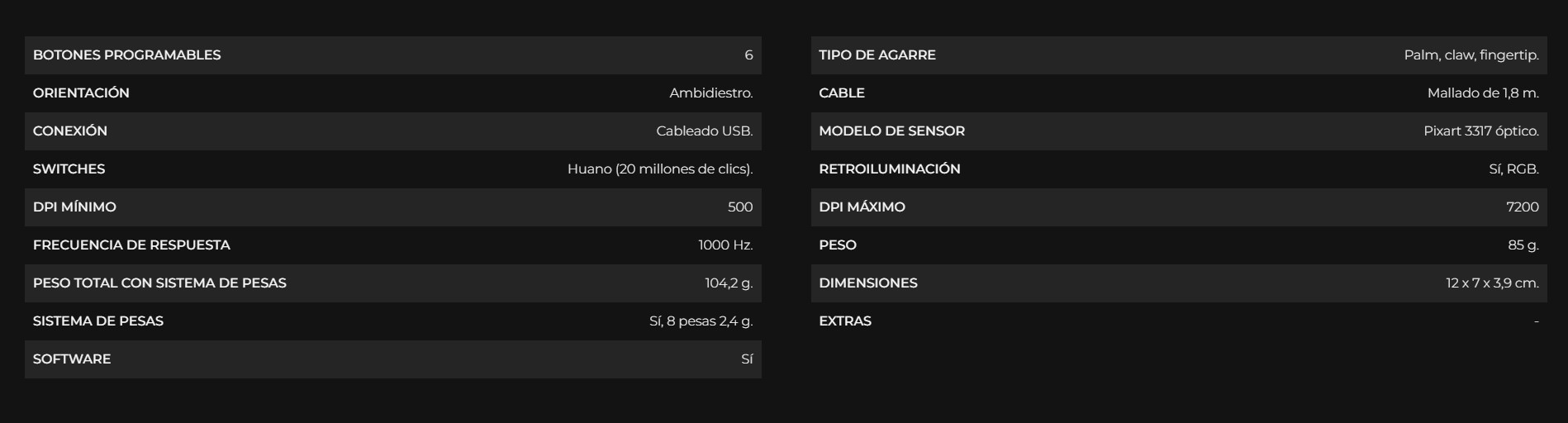
Task: Click the CONEXIÓN spec label
Action: click(x=70, y=131)
